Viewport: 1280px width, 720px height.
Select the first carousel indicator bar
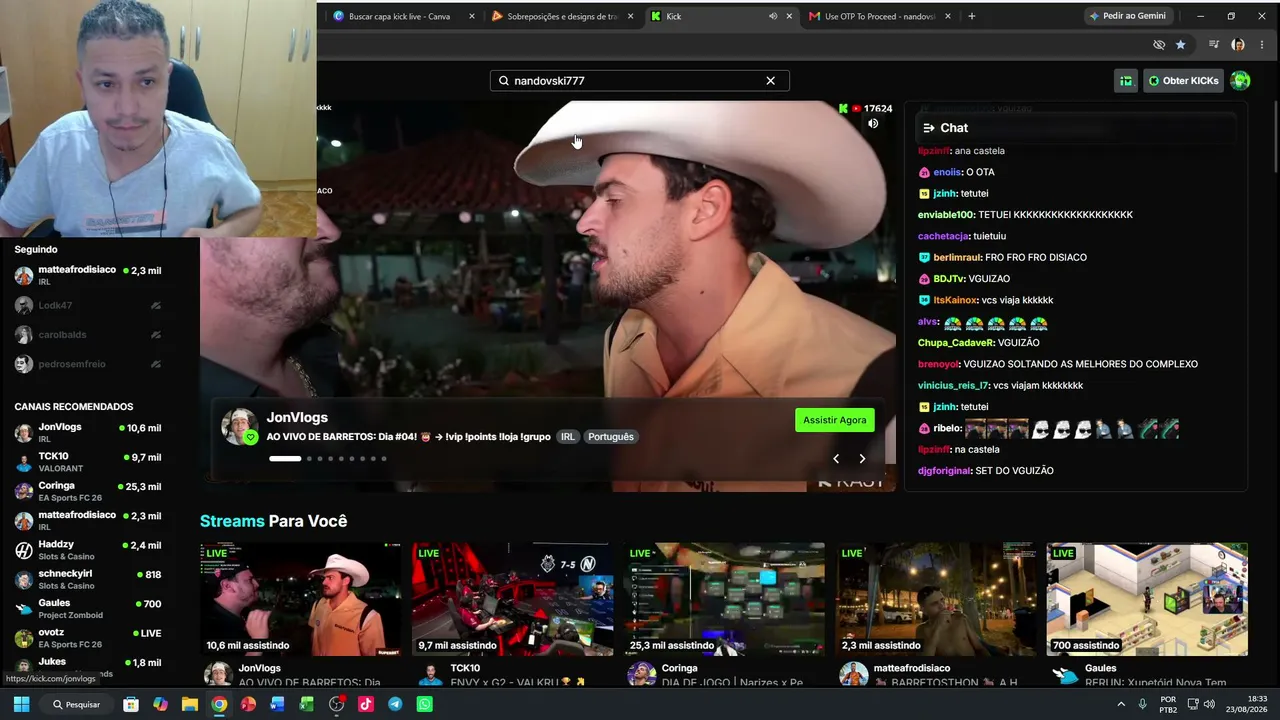click(x=285, y=459)
